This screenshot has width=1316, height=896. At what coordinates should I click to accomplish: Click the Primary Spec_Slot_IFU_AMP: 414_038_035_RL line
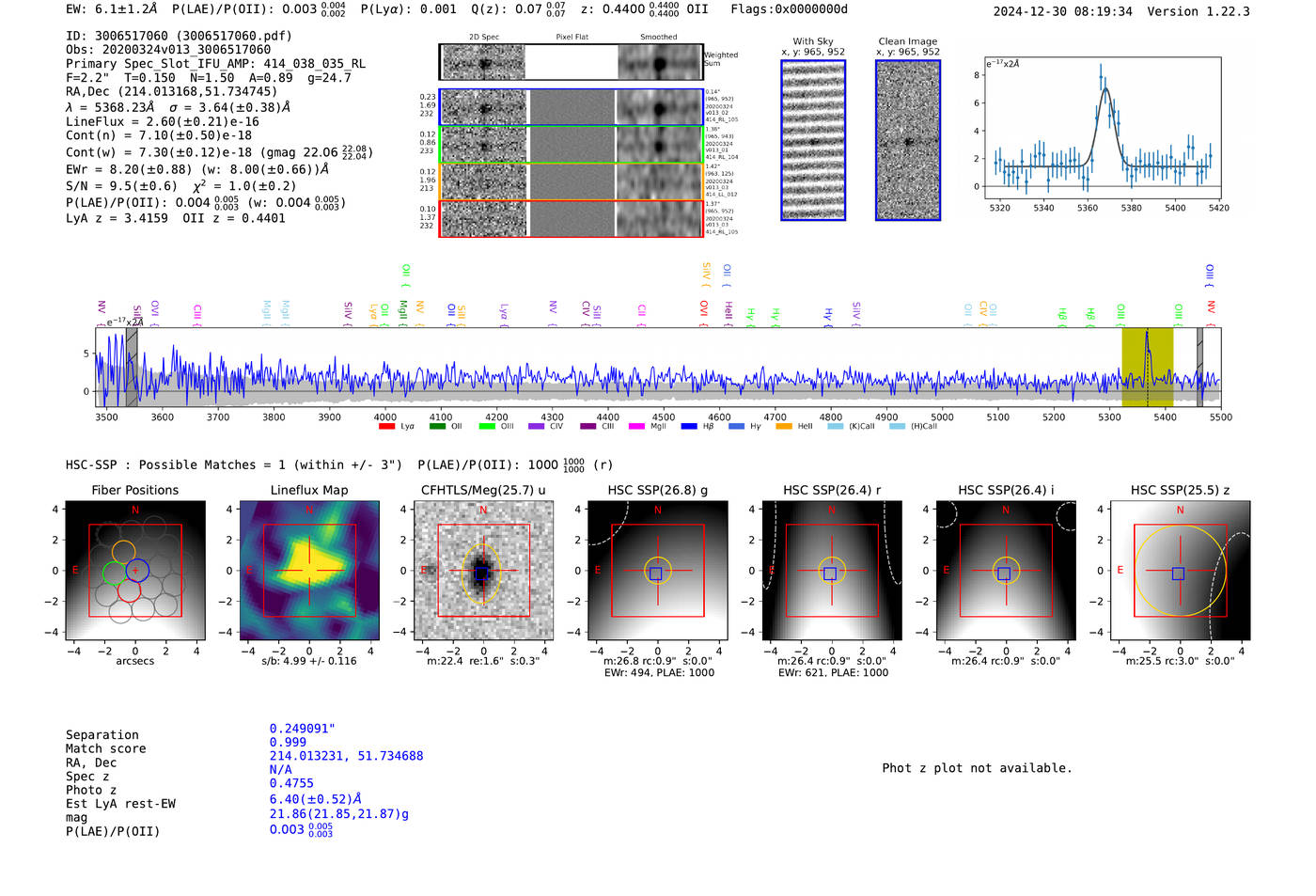[215, 64]
